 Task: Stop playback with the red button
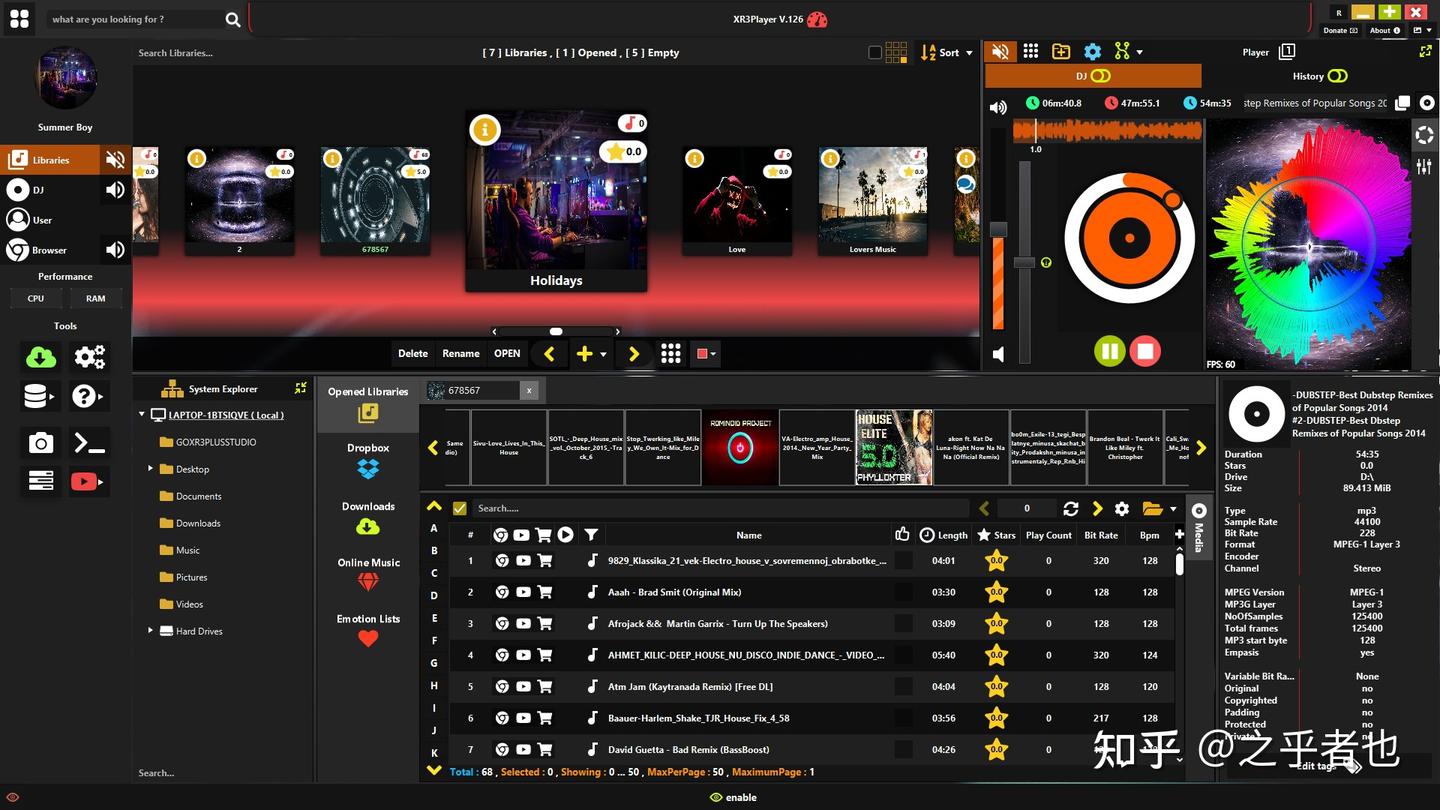pos(1145,351)
